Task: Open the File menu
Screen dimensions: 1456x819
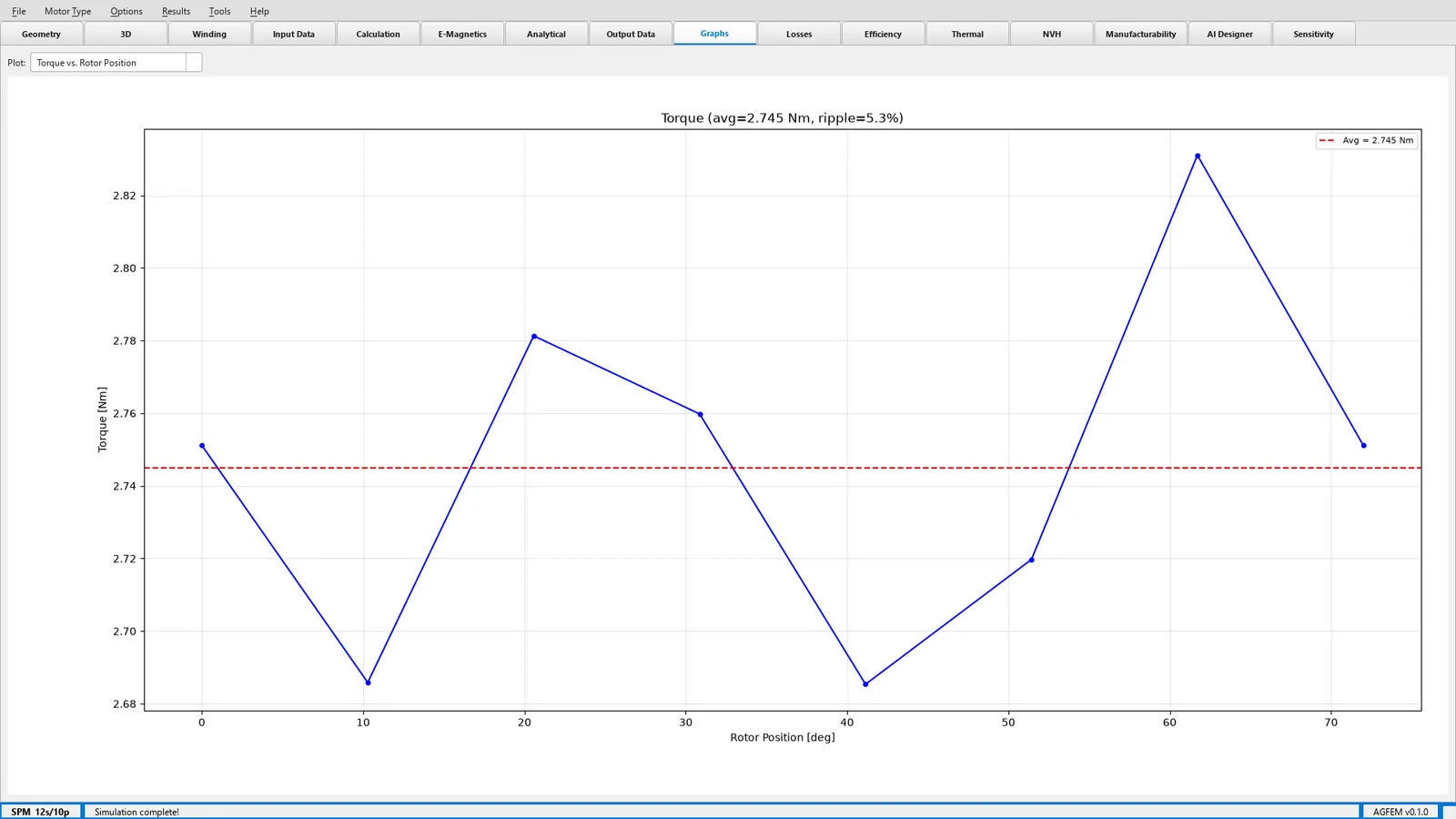Action: tap(18, 11)
